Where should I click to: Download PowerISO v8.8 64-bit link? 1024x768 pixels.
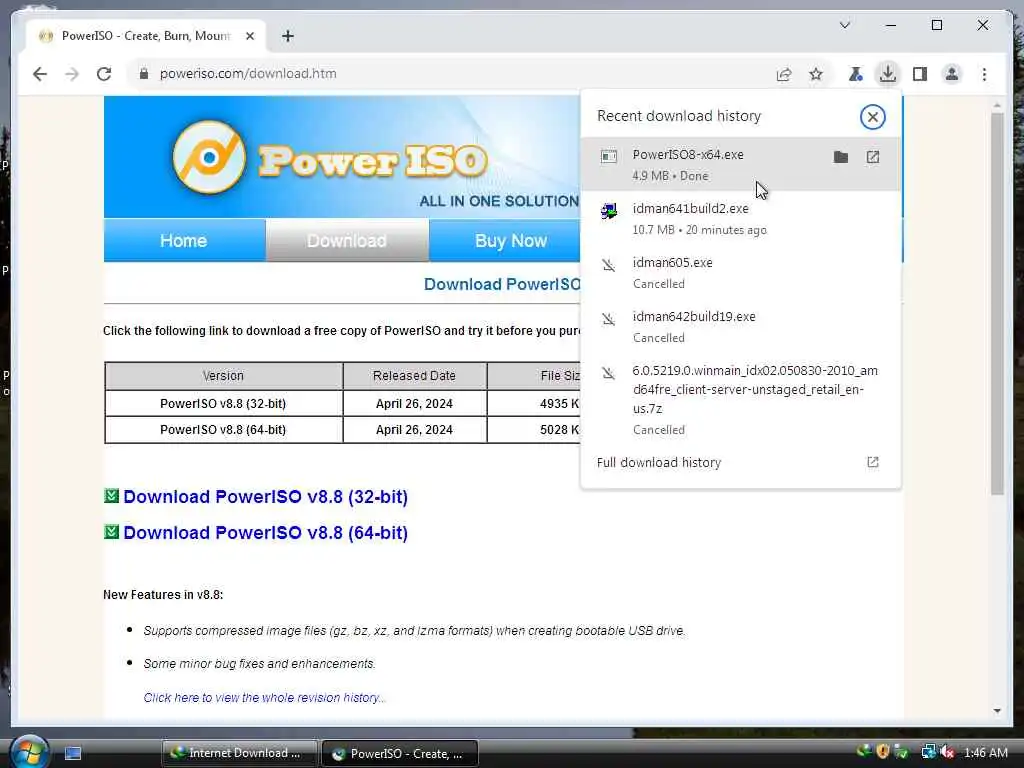coord(265,533)
